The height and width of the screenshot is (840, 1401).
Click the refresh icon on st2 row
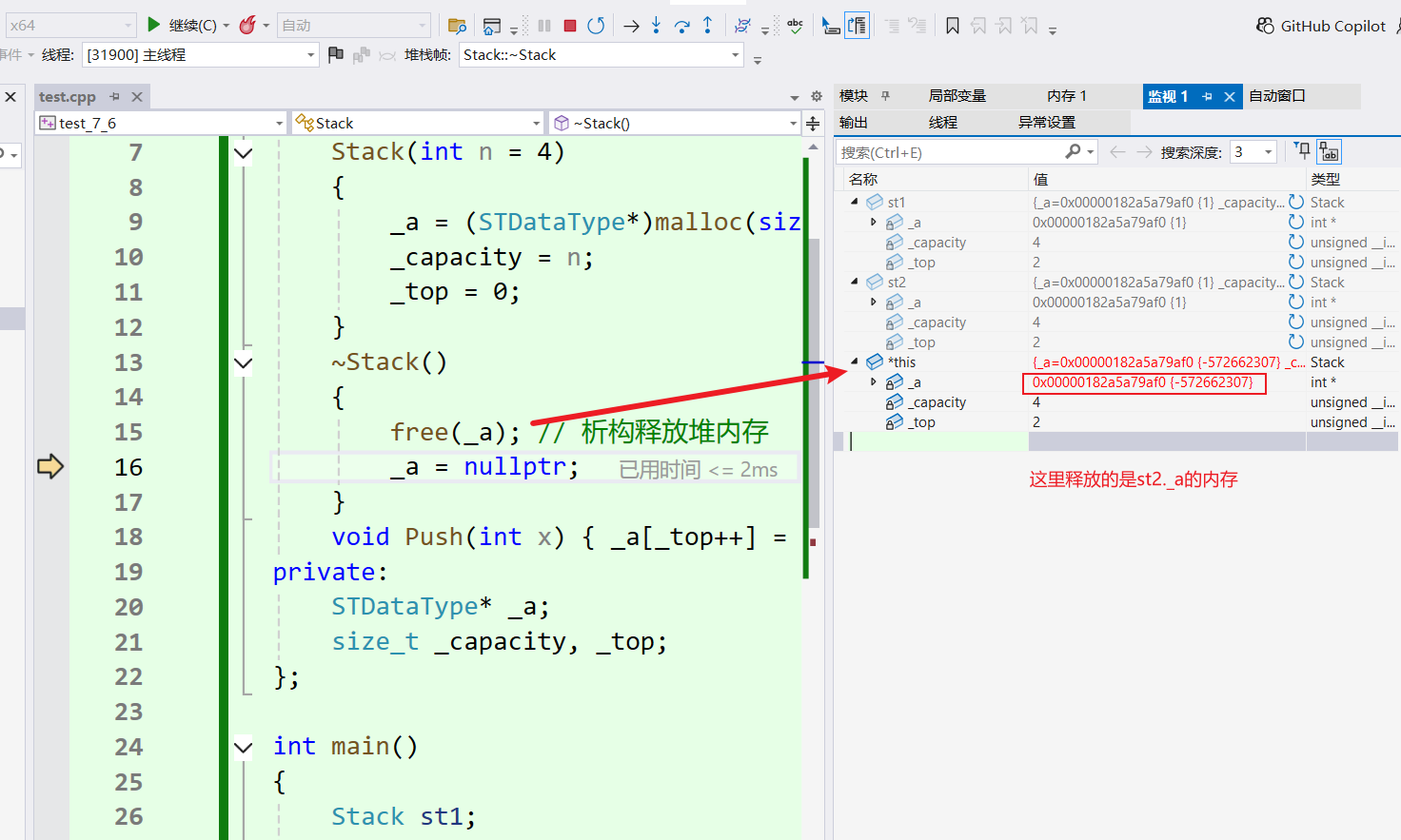click(x=1295, y=281)
